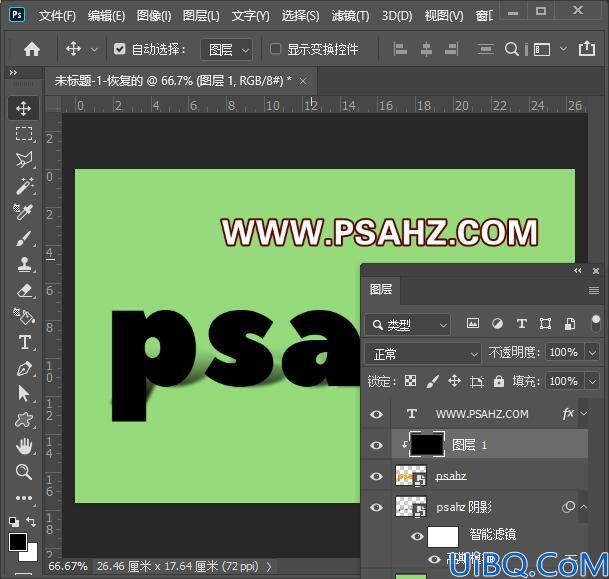Align left edges in options bar
This screenshot has width=609, height=579.
pos(400,49)
